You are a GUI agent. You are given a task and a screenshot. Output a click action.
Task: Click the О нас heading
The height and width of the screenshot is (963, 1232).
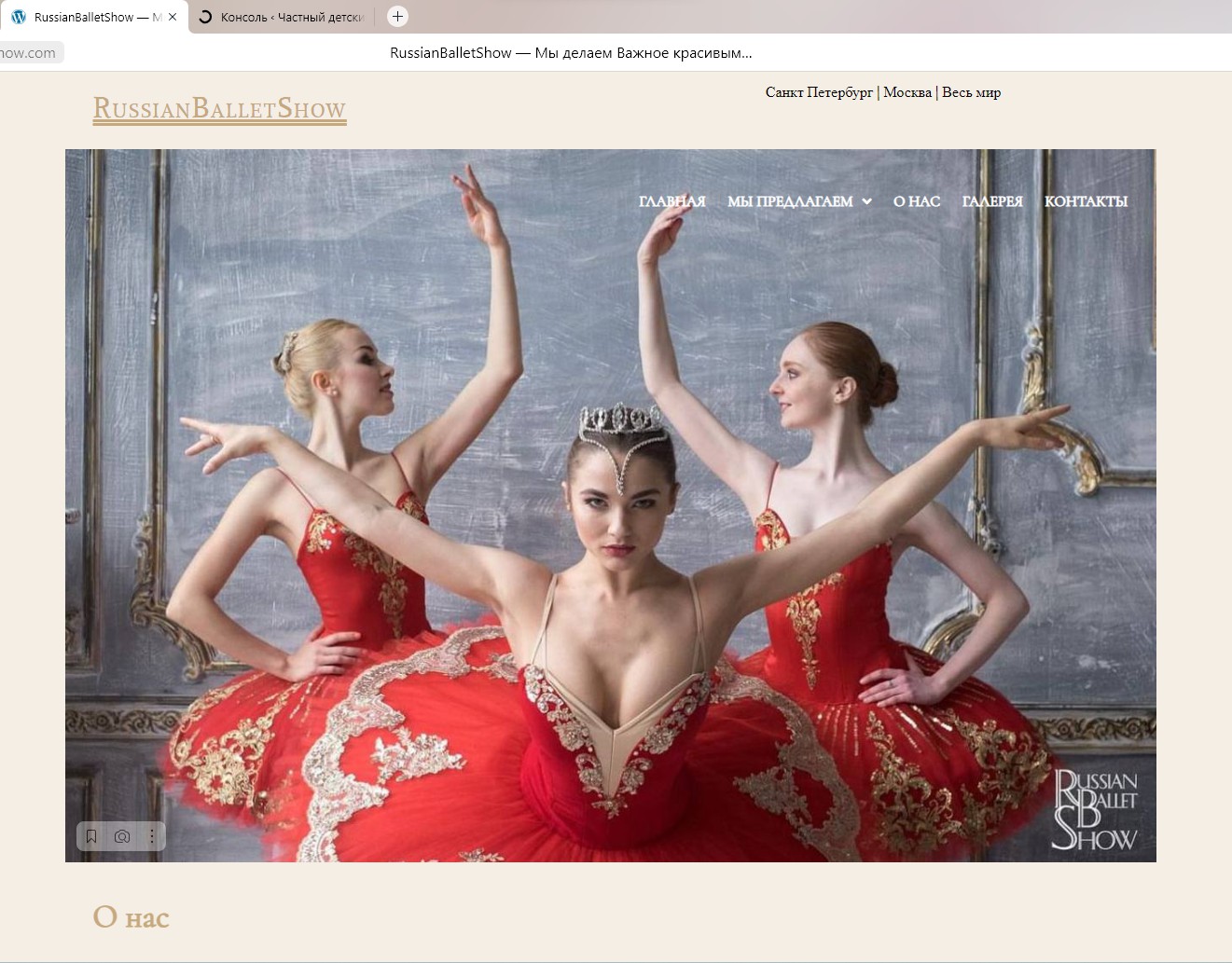coord(131,917)
